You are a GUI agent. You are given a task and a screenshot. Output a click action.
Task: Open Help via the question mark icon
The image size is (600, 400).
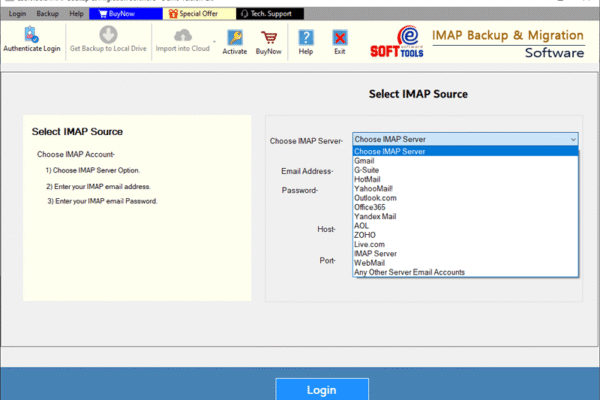pos(306,36)
